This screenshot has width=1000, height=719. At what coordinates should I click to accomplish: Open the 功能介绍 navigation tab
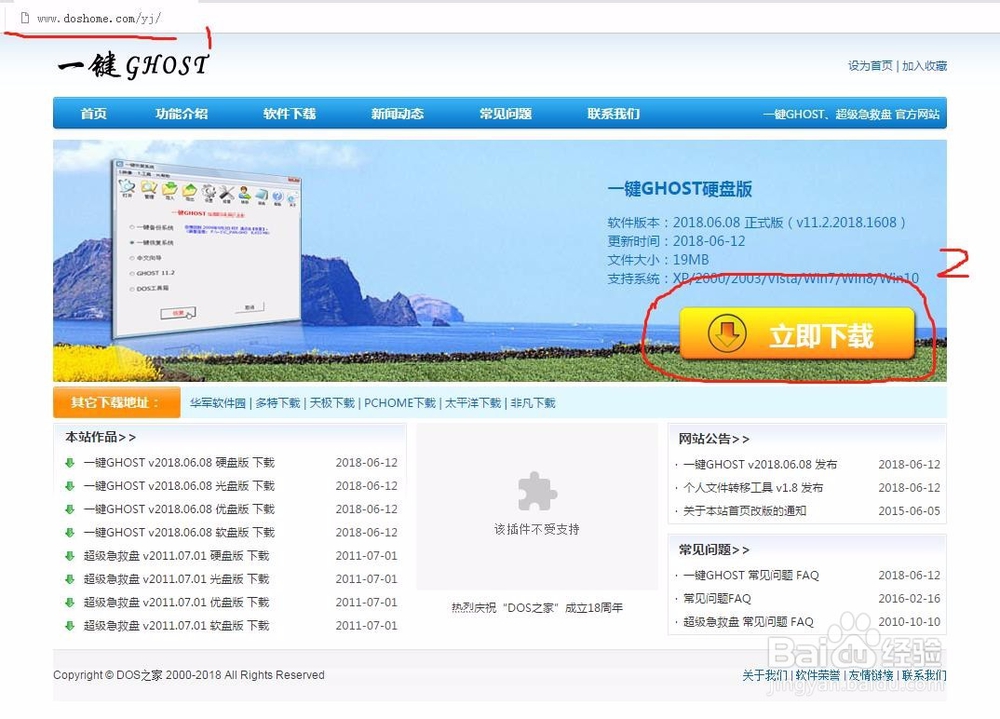click(182, 114)
